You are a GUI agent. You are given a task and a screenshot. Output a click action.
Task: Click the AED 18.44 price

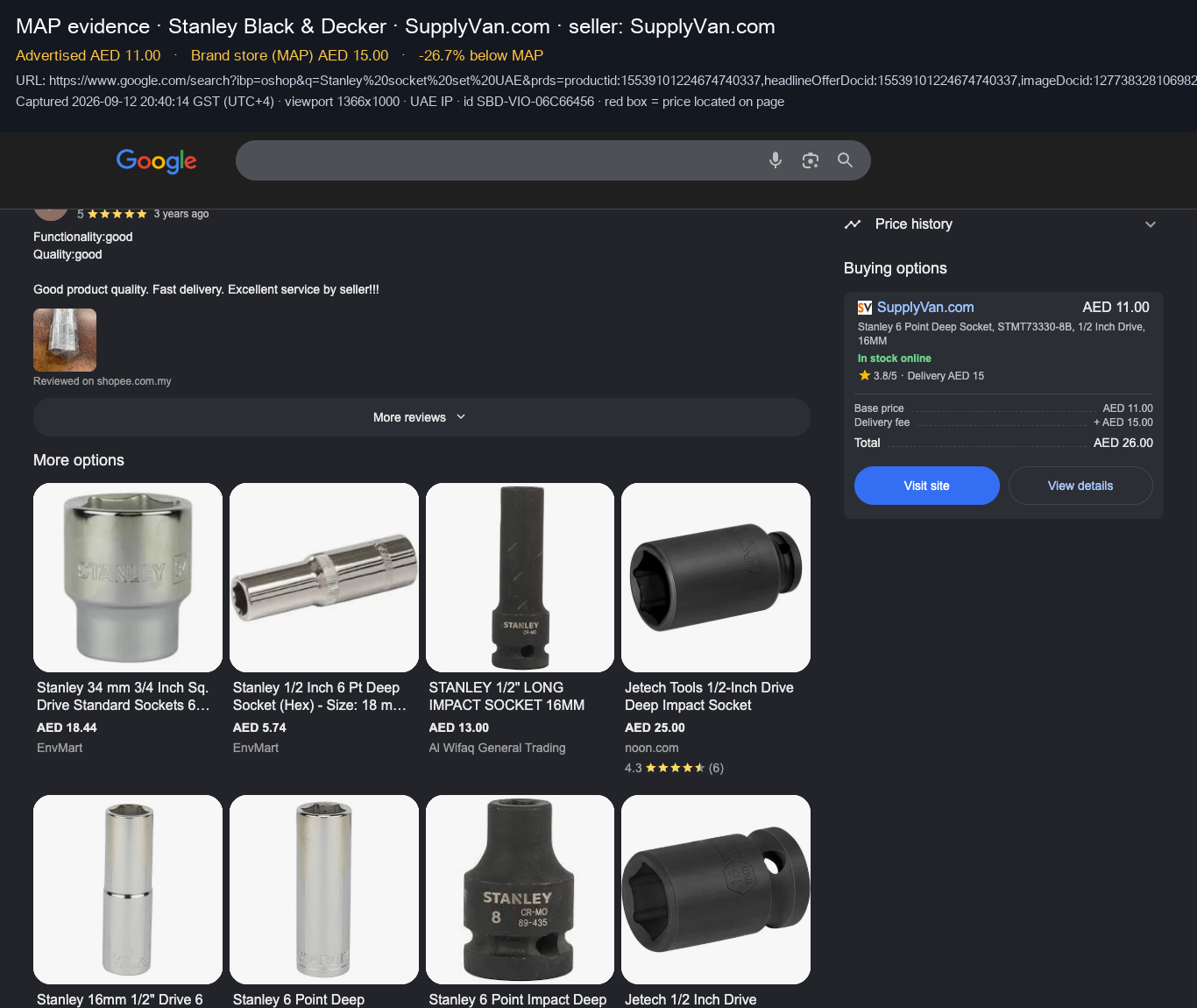(x=67, y=728)
